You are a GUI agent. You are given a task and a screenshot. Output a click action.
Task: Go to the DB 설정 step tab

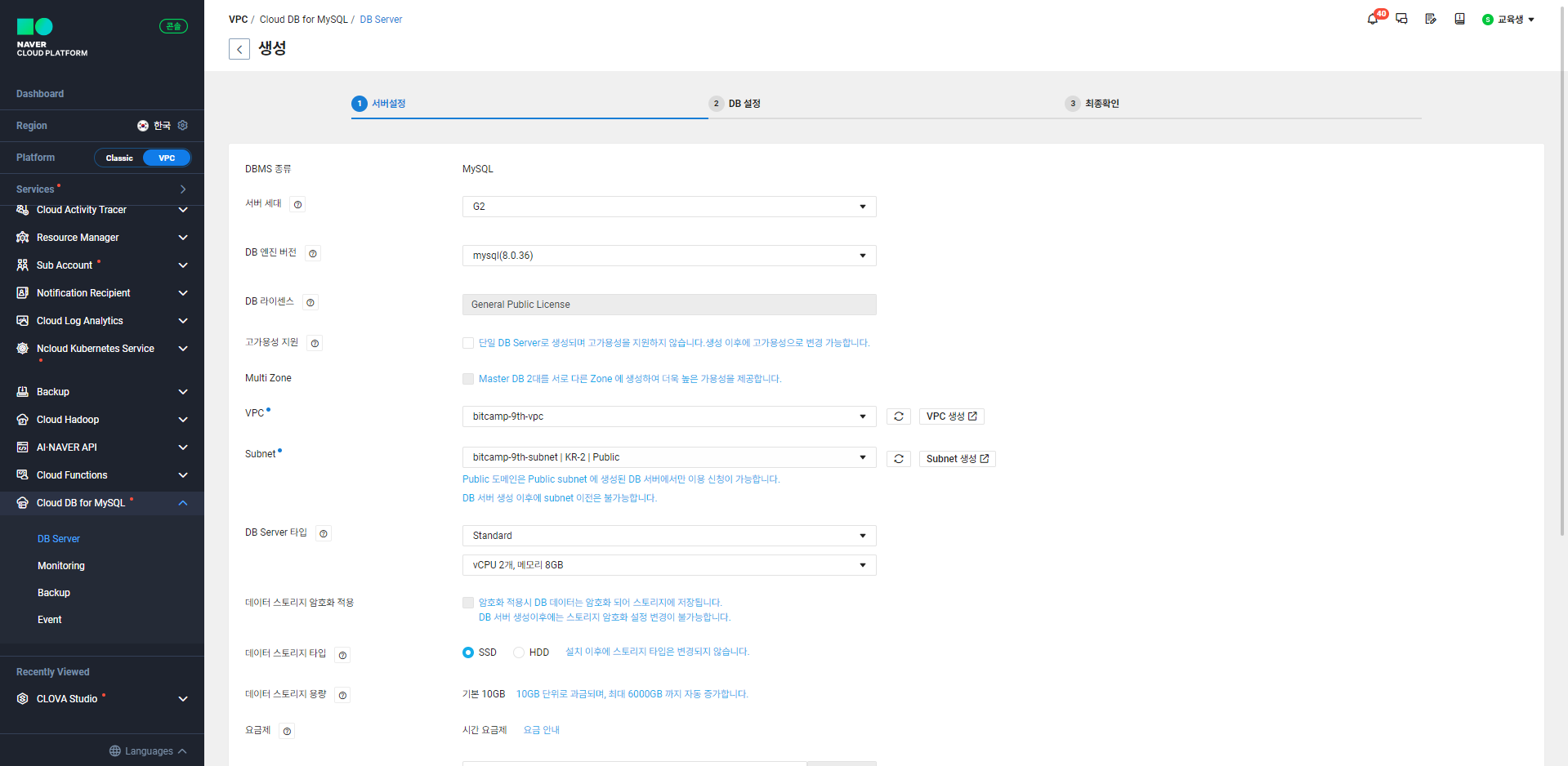pos(735,104)
